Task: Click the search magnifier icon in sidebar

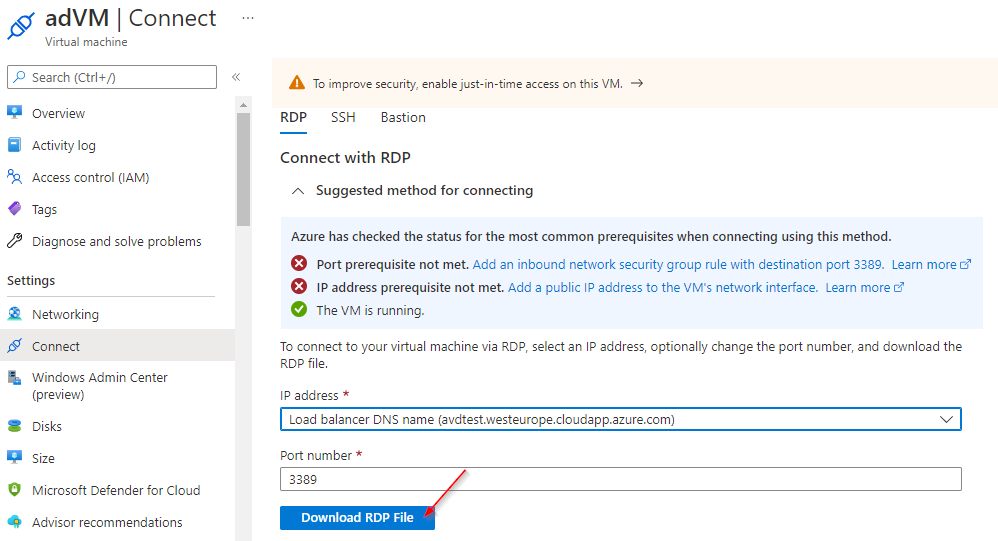Action: 20,77
